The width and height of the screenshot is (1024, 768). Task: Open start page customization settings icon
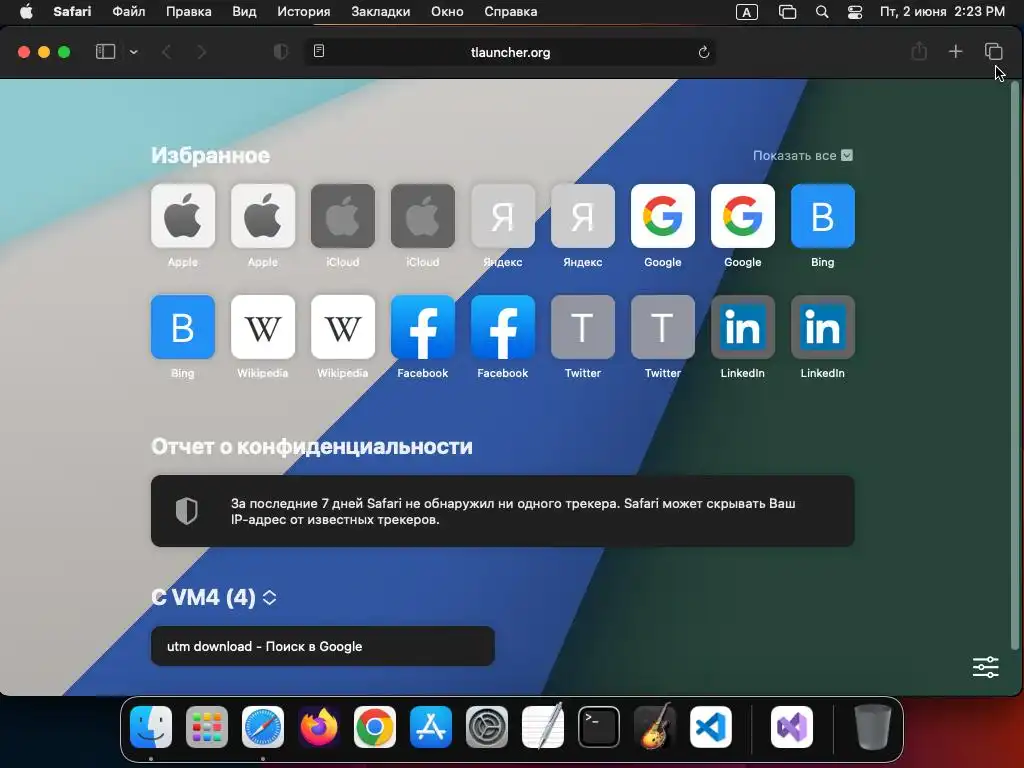tap(985, 667)
